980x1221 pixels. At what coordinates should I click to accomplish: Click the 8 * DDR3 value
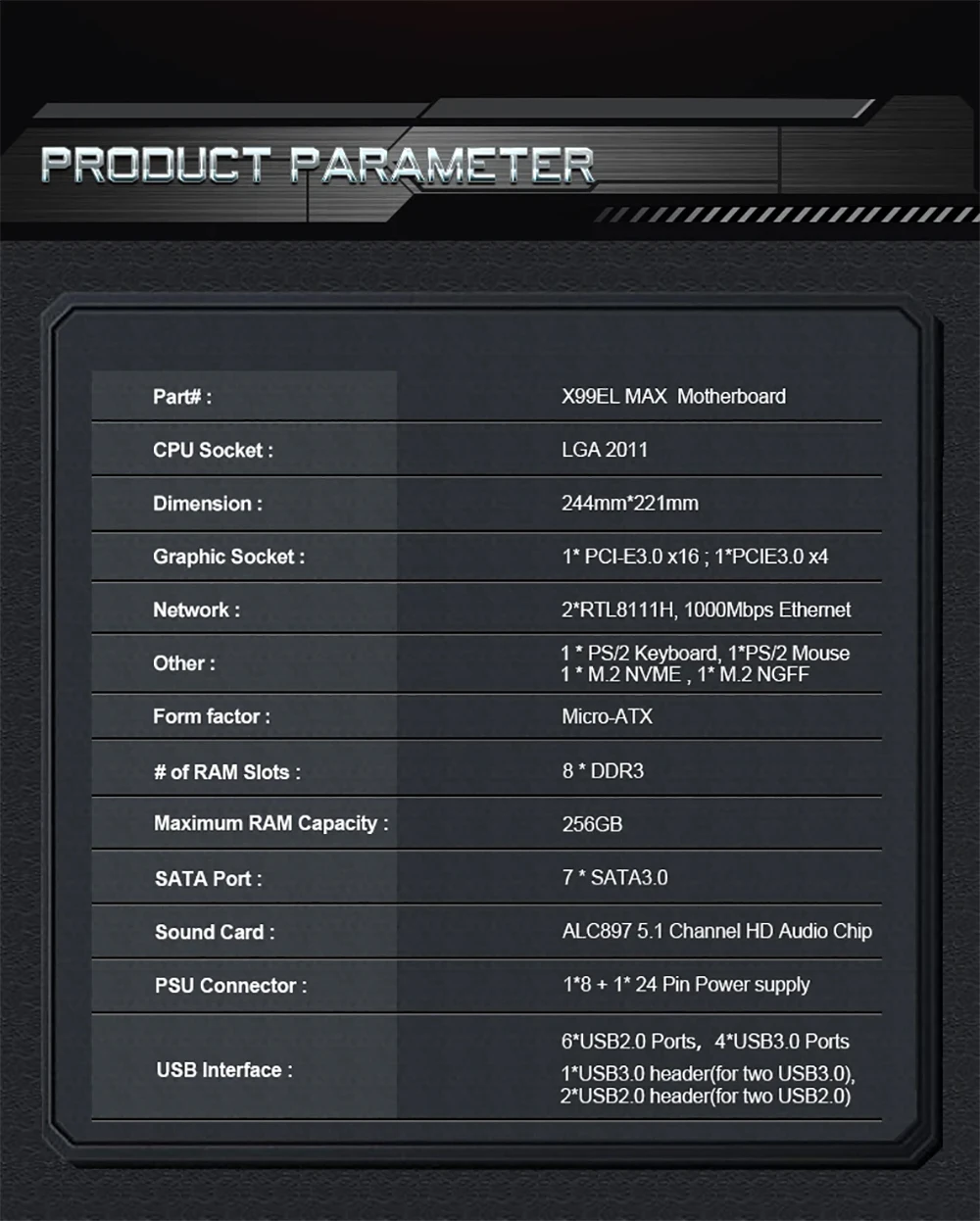603,771
